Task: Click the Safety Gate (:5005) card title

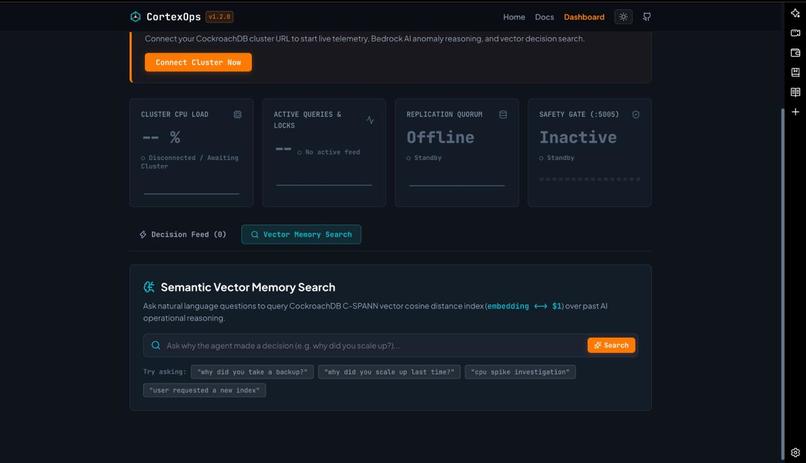Action: click(579, 114)
